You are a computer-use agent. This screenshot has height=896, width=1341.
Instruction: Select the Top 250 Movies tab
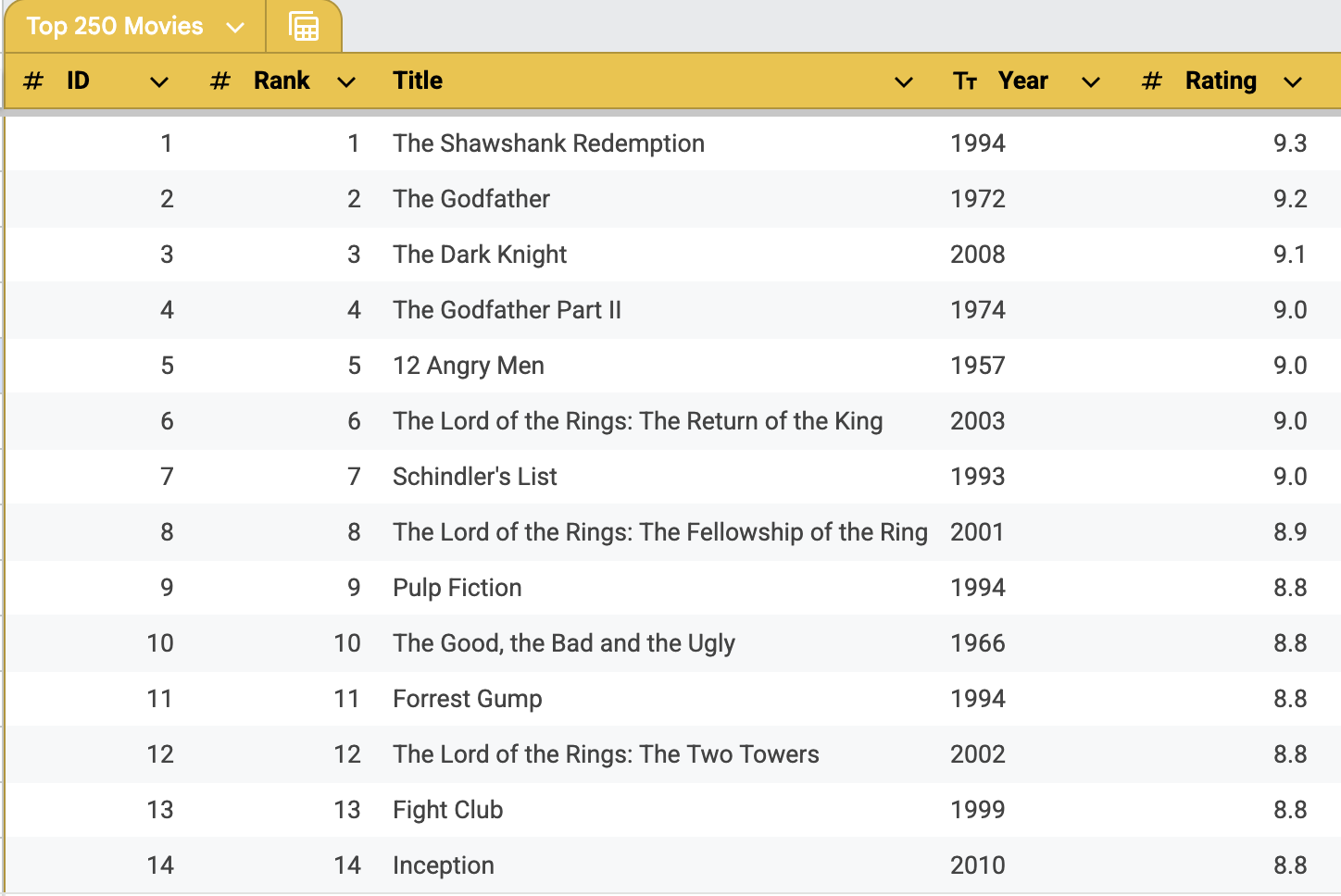point(113,26)
